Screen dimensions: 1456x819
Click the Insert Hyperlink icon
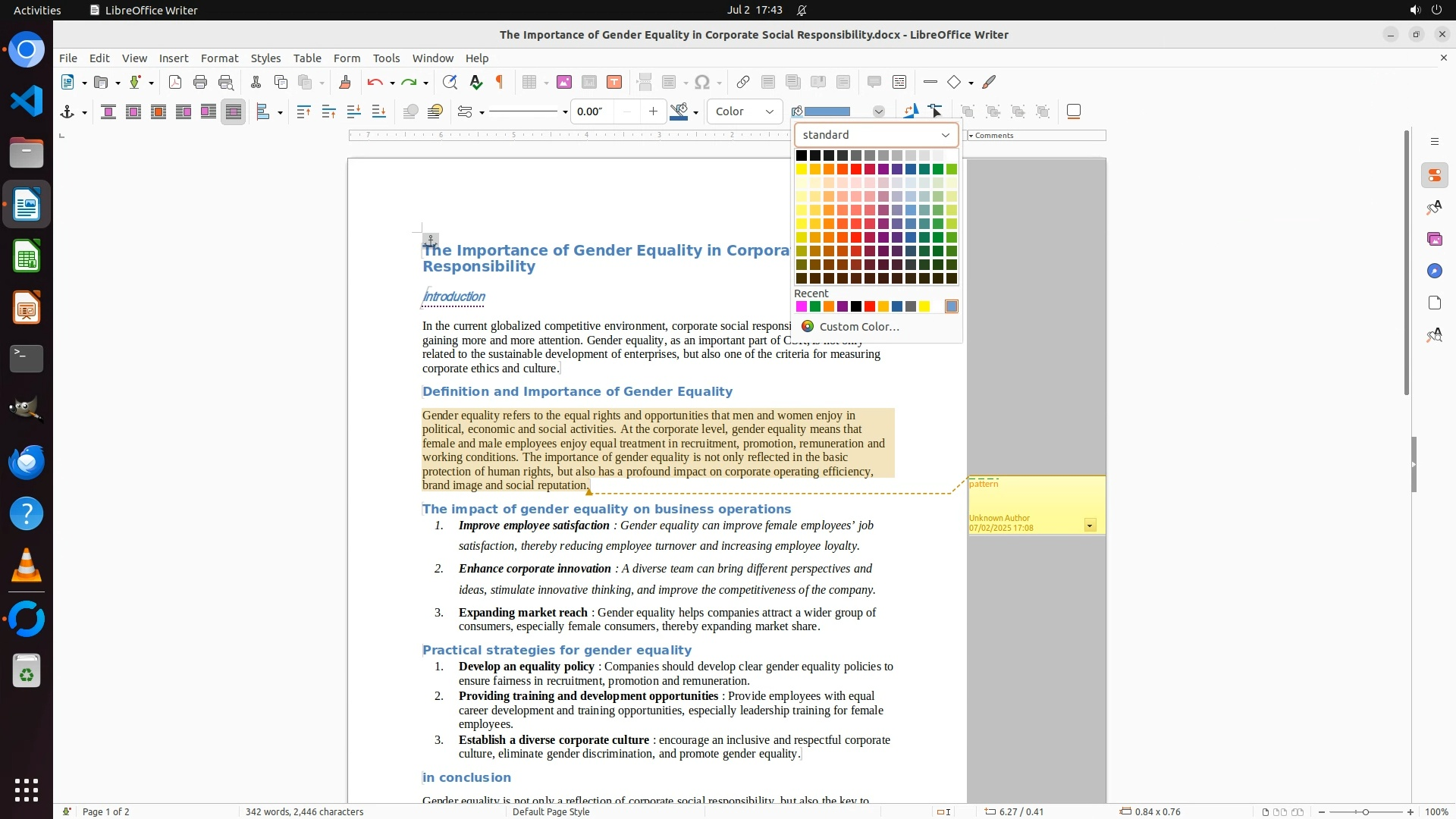743,83
